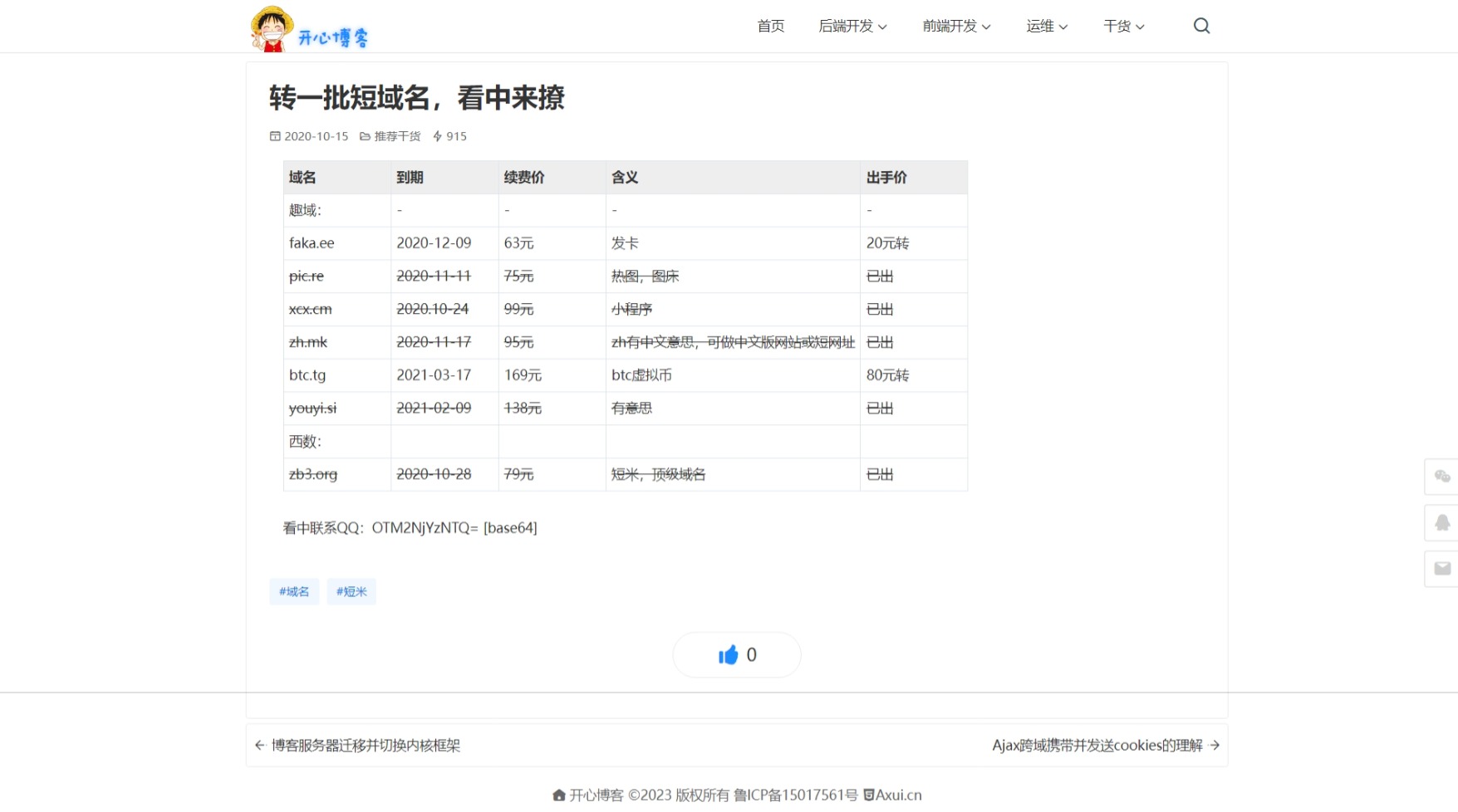The image size is (1458, 812).
Task: Open previous post 博客服务器迁移并切换内核框架
Action: pos(366,746)
